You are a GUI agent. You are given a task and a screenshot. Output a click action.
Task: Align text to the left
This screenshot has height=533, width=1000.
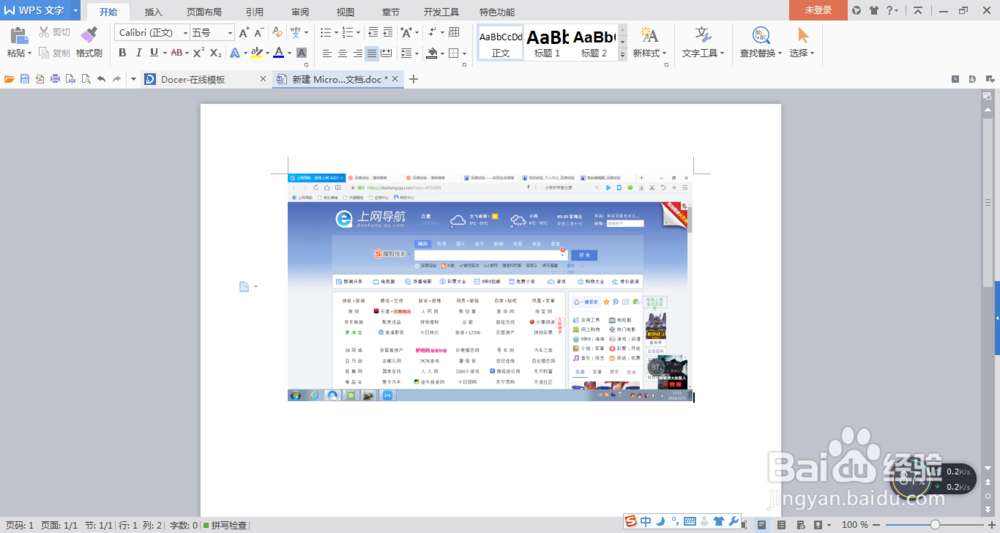pyautogui.click(x=327, y=54)
